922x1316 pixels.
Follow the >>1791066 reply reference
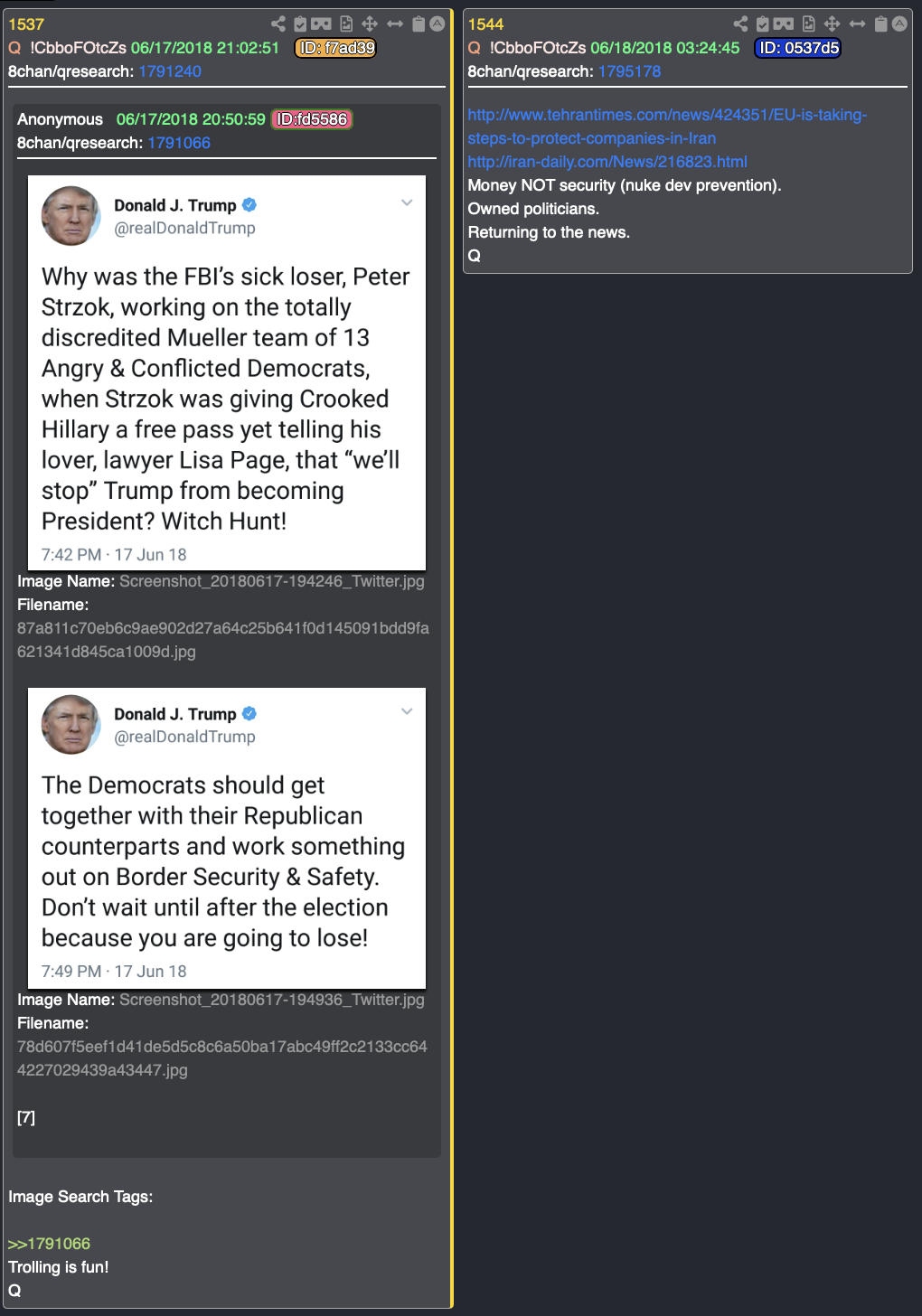[50, 1244]
